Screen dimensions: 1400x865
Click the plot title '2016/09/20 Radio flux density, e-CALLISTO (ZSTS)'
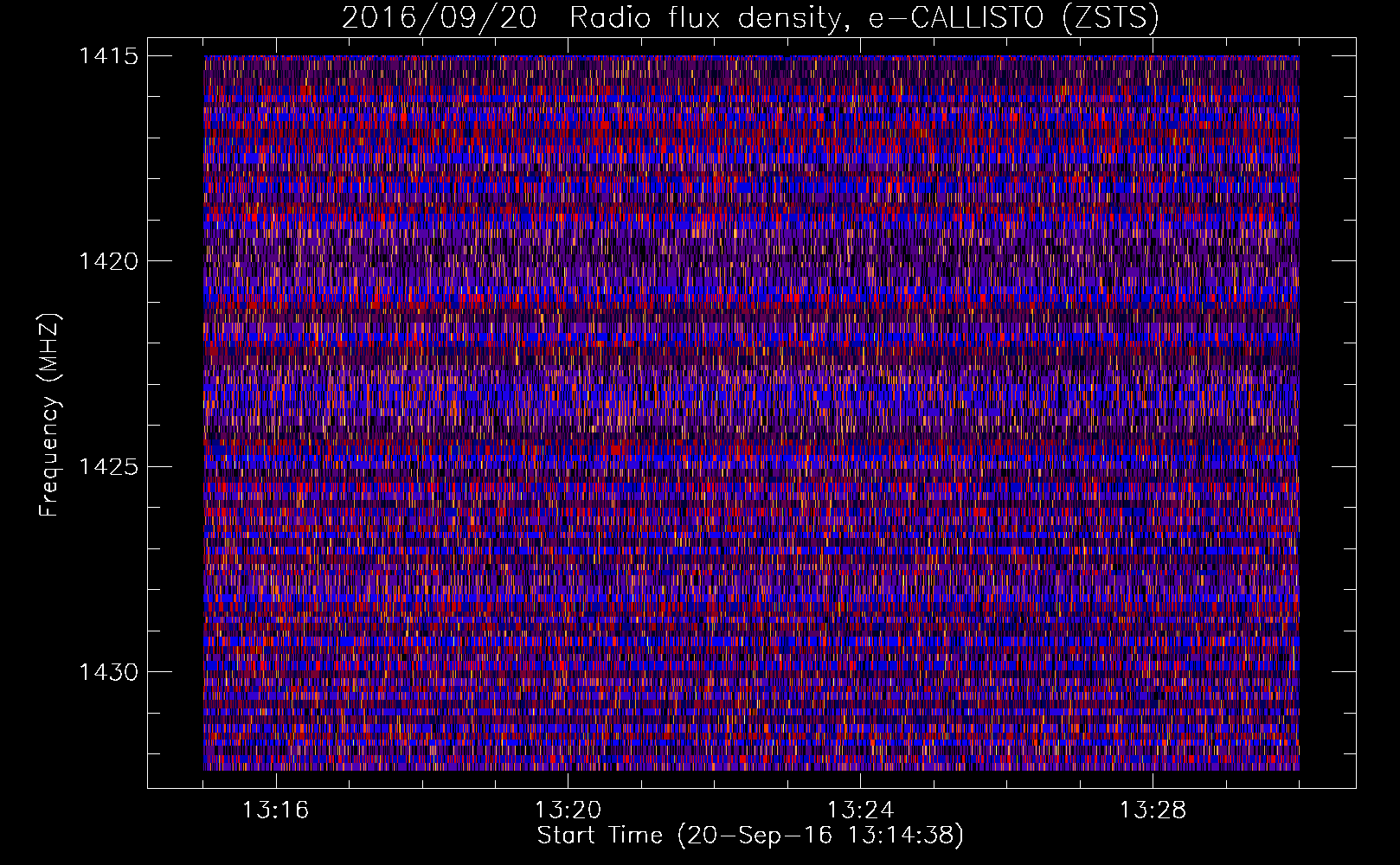click(x=750, y=17)
